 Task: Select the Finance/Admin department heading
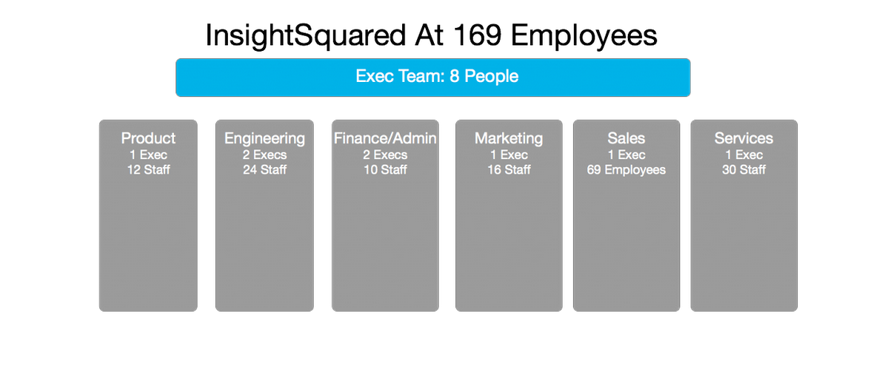point(385,138)
